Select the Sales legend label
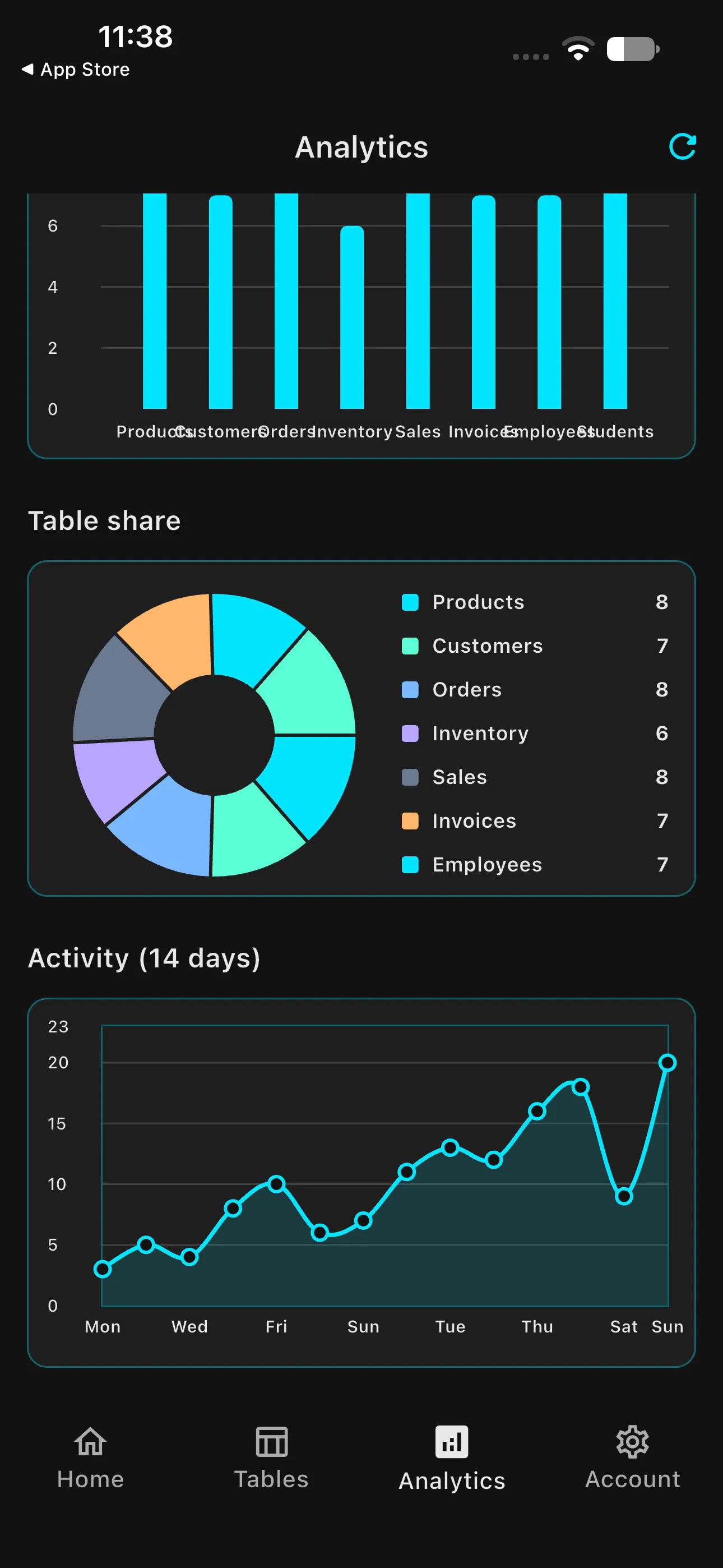The image size is (723, 1568). 460,777
